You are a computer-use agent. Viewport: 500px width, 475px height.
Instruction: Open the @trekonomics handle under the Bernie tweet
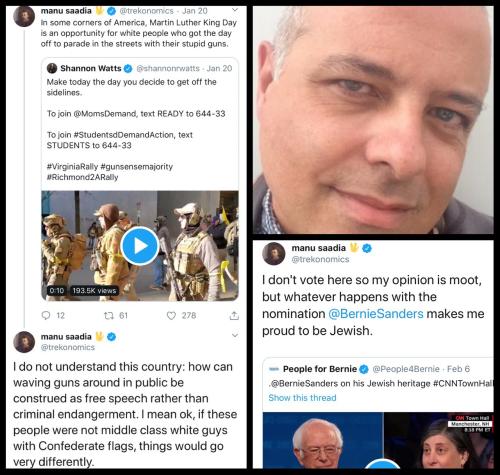[x=320, y=259]
